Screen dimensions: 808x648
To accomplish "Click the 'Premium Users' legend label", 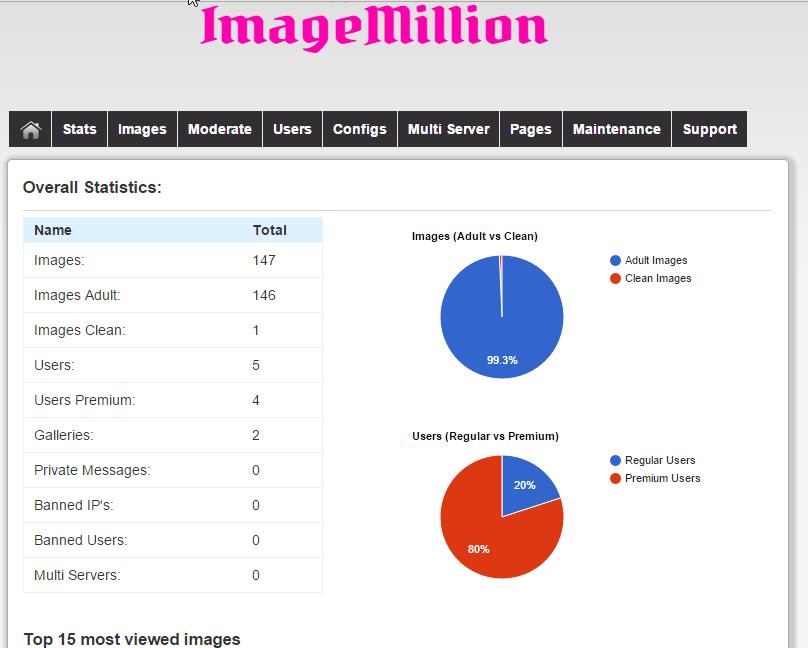I will 663,479.
